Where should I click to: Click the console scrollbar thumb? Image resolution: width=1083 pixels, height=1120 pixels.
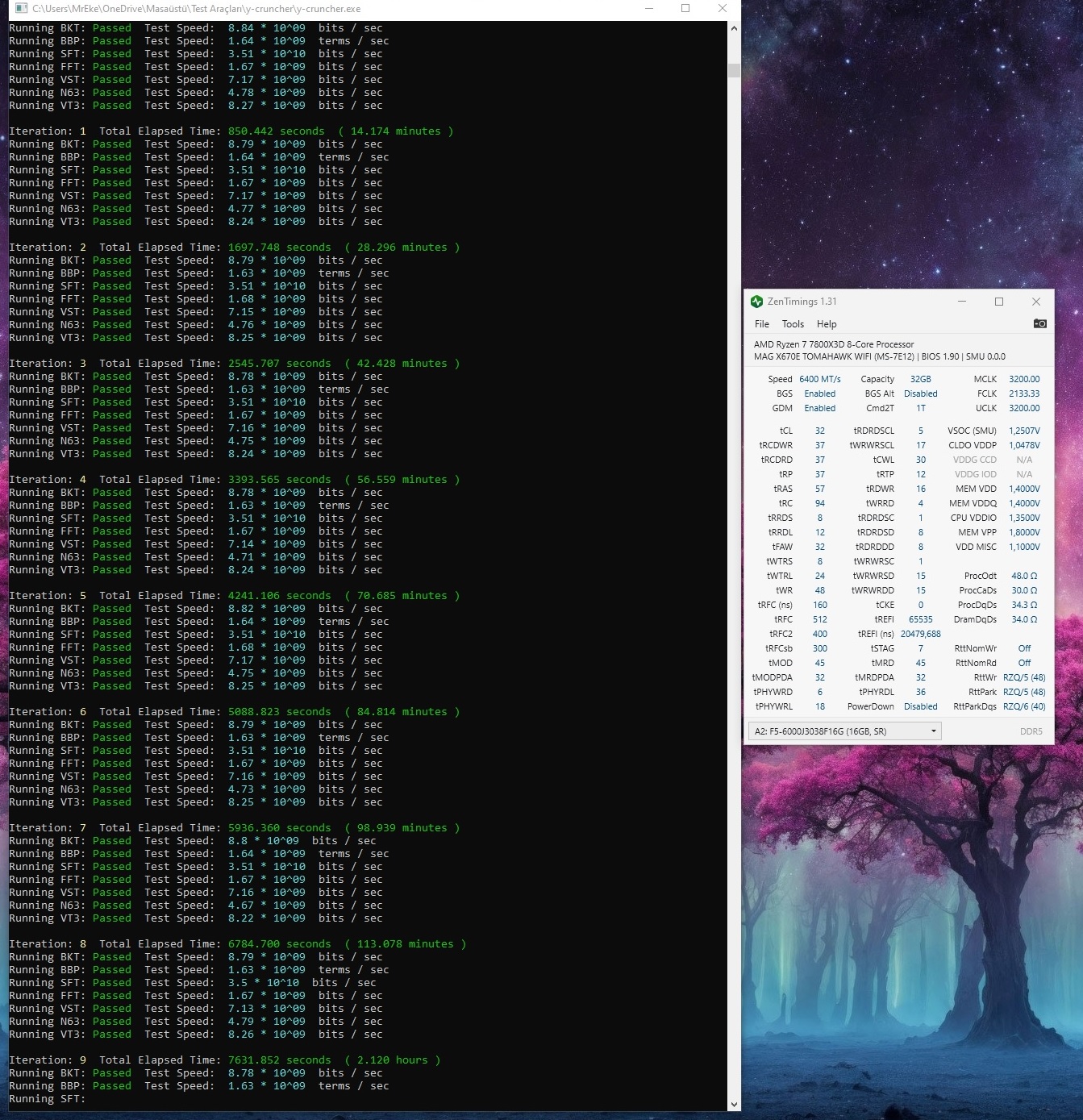tap(734, 70)
